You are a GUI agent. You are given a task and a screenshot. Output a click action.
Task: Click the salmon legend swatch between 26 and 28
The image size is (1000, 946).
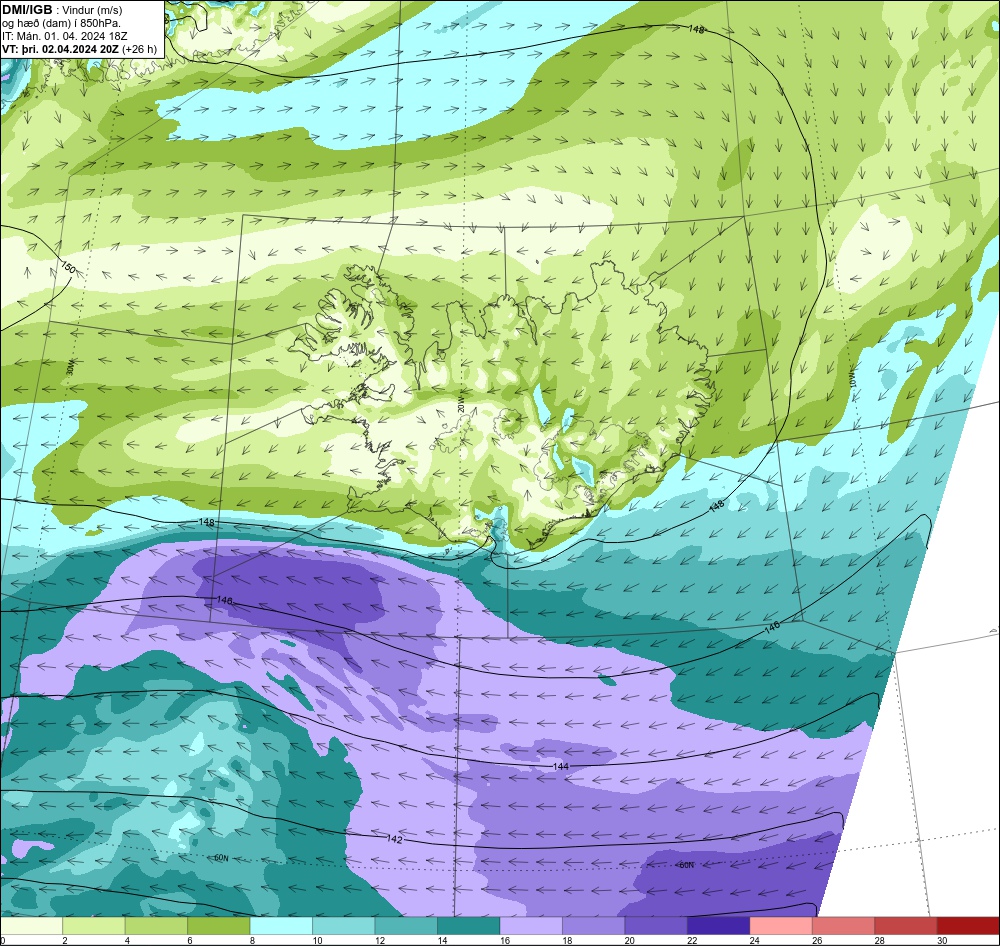(844, 926)
